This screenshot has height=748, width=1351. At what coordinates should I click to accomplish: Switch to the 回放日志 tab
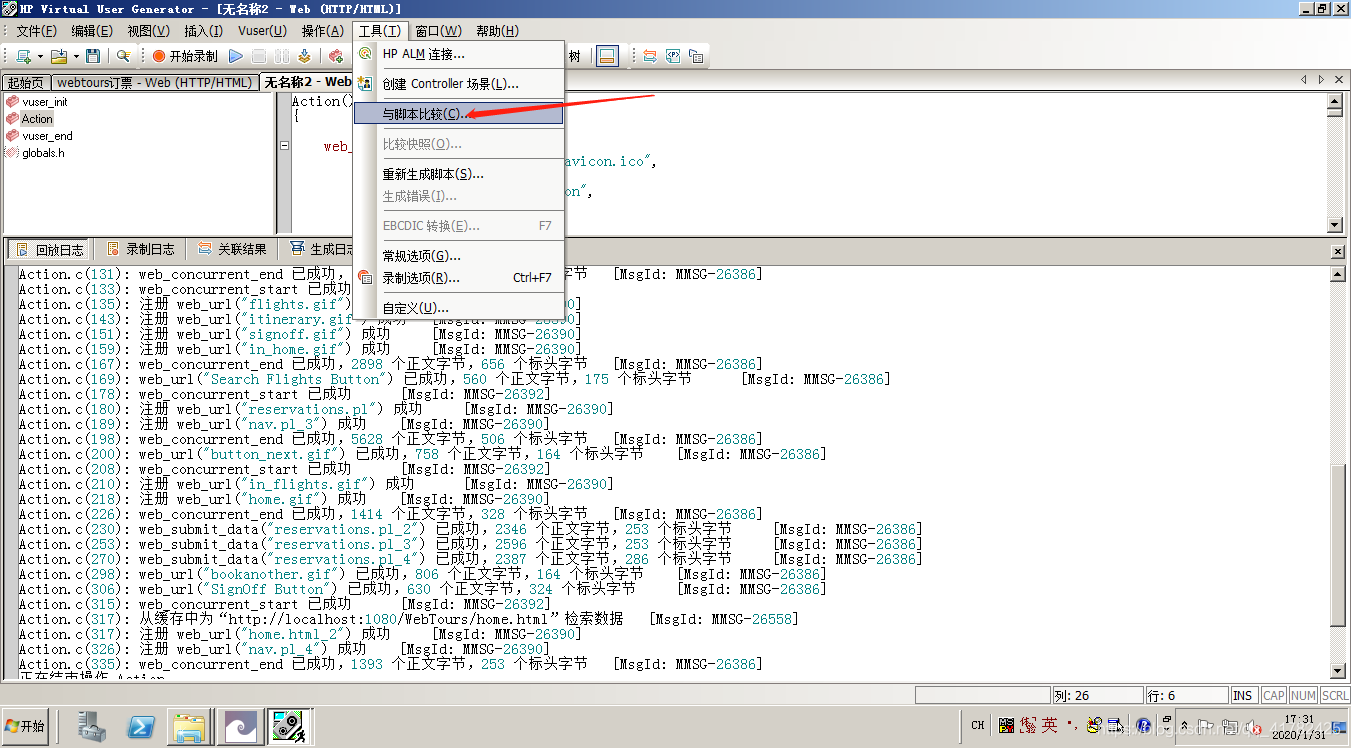tap(51, 249)
